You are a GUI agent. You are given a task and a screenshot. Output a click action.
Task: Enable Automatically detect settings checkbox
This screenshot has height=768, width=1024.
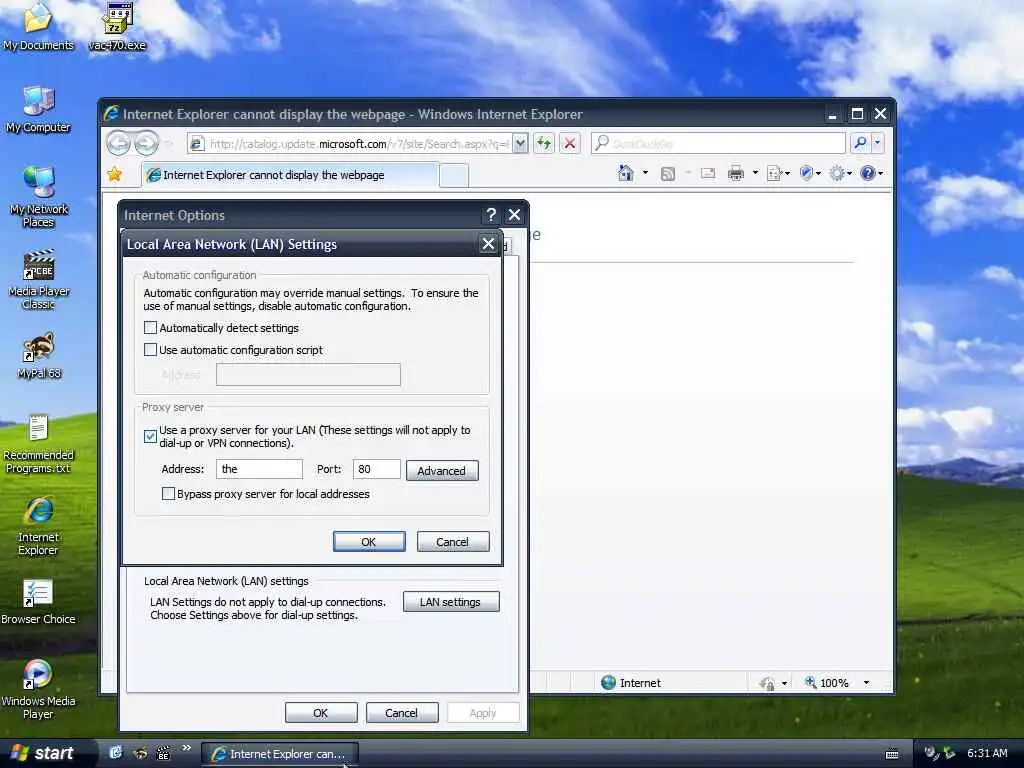click(x=150, y=328)
